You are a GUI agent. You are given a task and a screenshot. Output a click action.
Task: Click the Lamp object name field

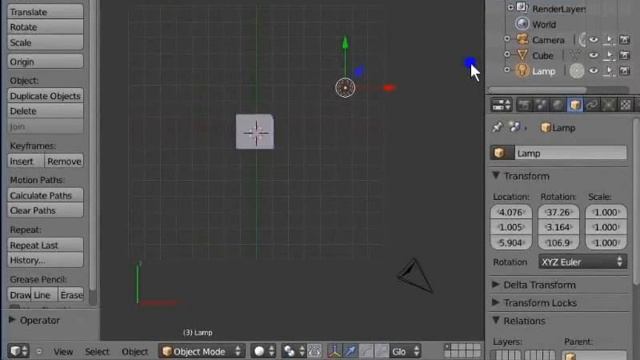[571, 153]
